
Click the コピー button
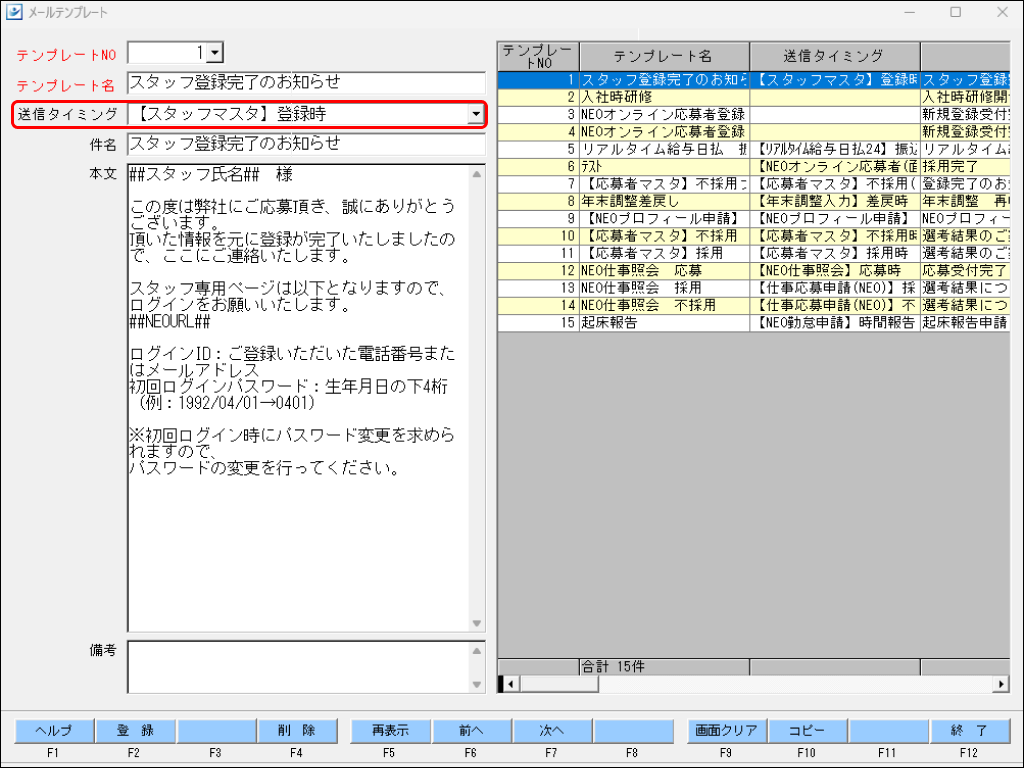808,731
